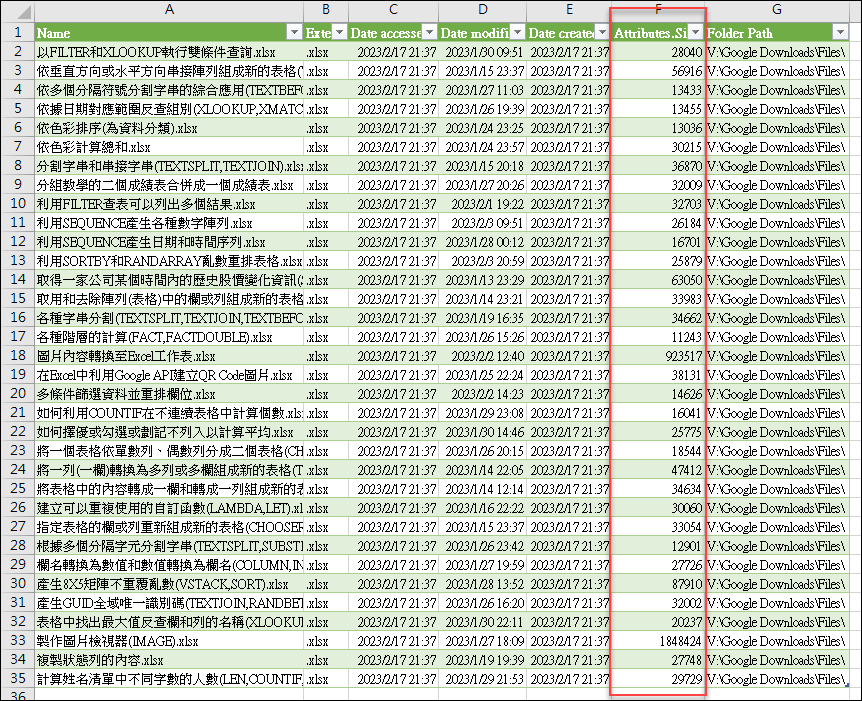Screen dimensions: 862x701
Task: Click file name 依色彩計算總和.xlsx
Action: coord(93,147)
